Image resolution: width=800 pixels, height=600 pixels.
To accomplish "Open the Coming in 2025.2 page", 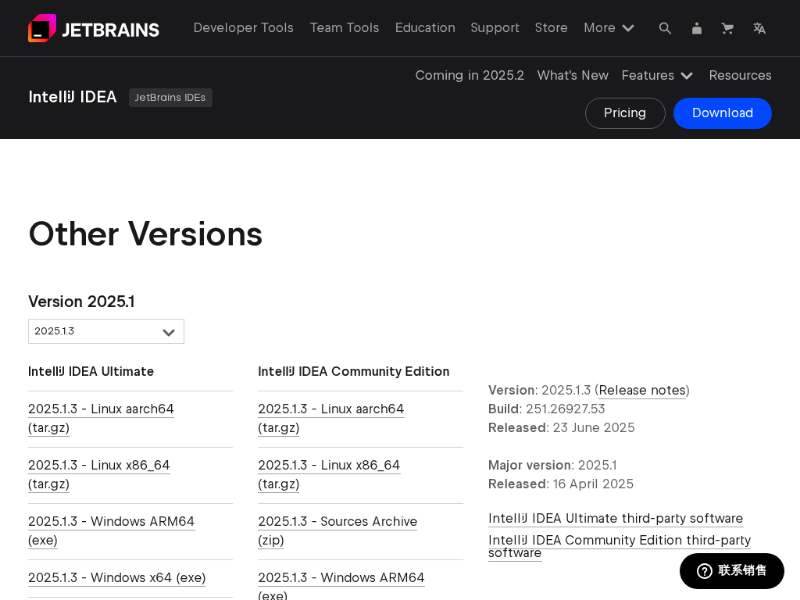I will click(x=469, y=75).
